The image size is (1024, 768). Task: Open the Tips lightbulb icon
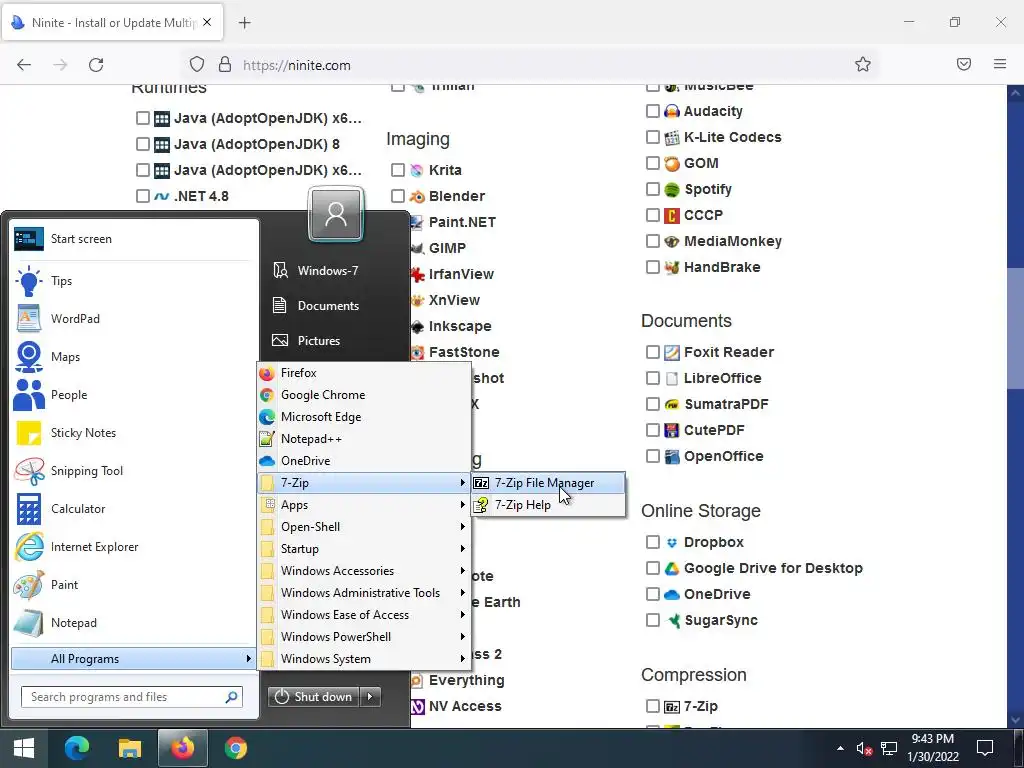(29, 281)
